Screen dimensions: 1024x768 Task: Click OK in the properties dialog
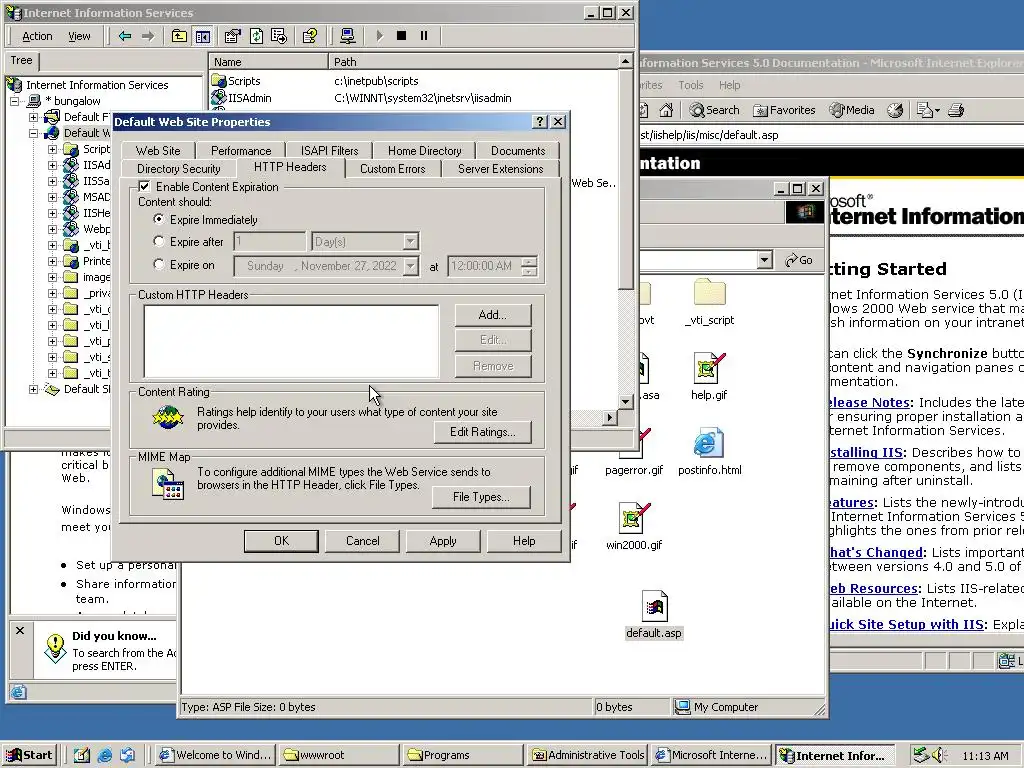click(281, 541)
